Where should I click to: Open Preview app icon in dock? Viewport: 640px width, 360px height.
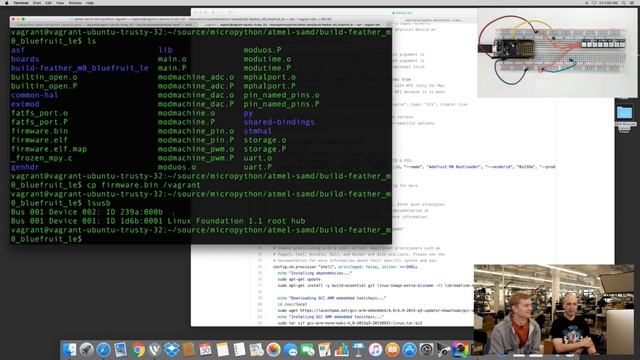click(x=121, y=350)
